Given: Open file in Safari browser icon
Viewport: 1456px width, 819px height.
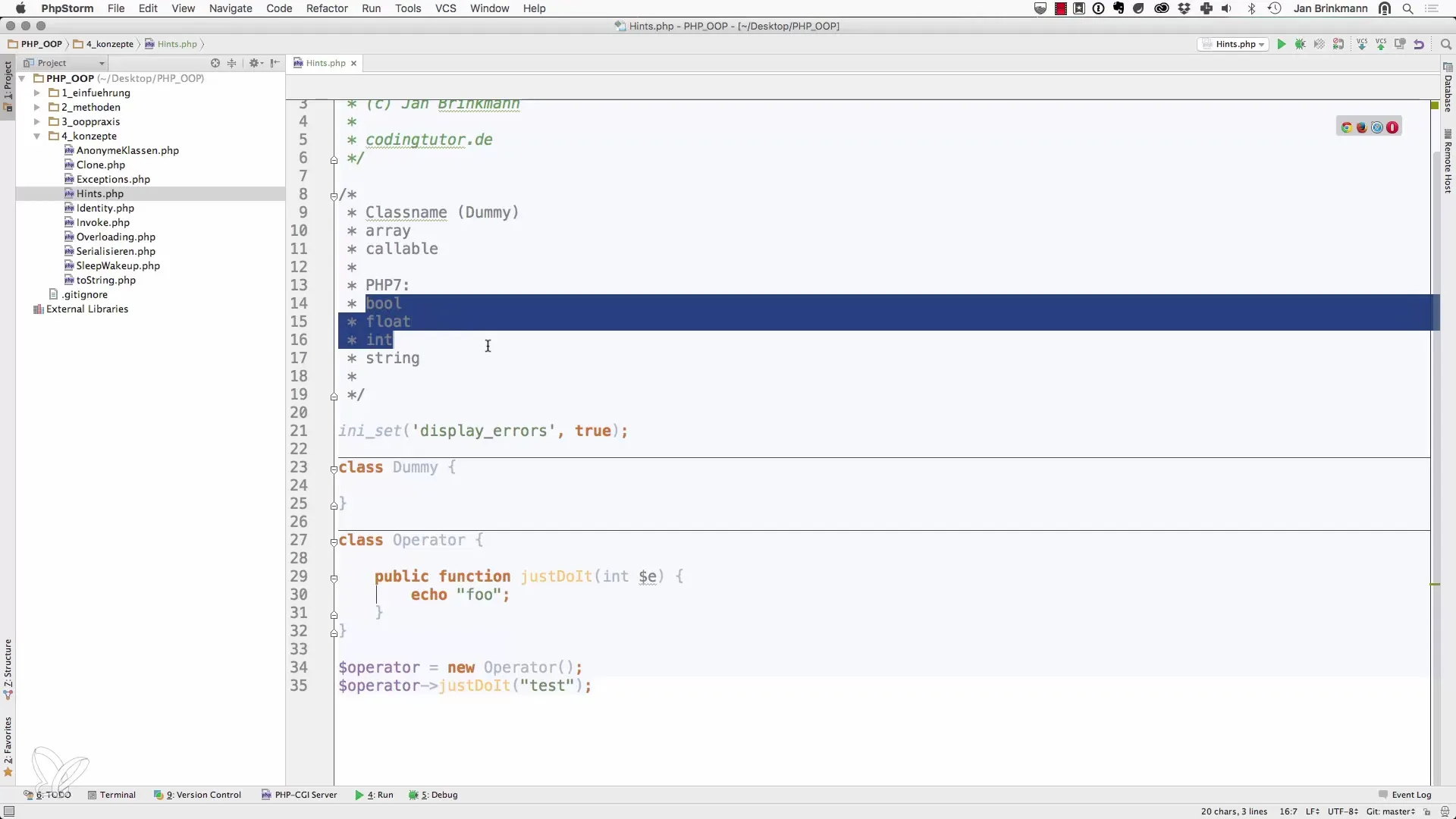Looking at the screenshot, I should [x=1377, y=127].
